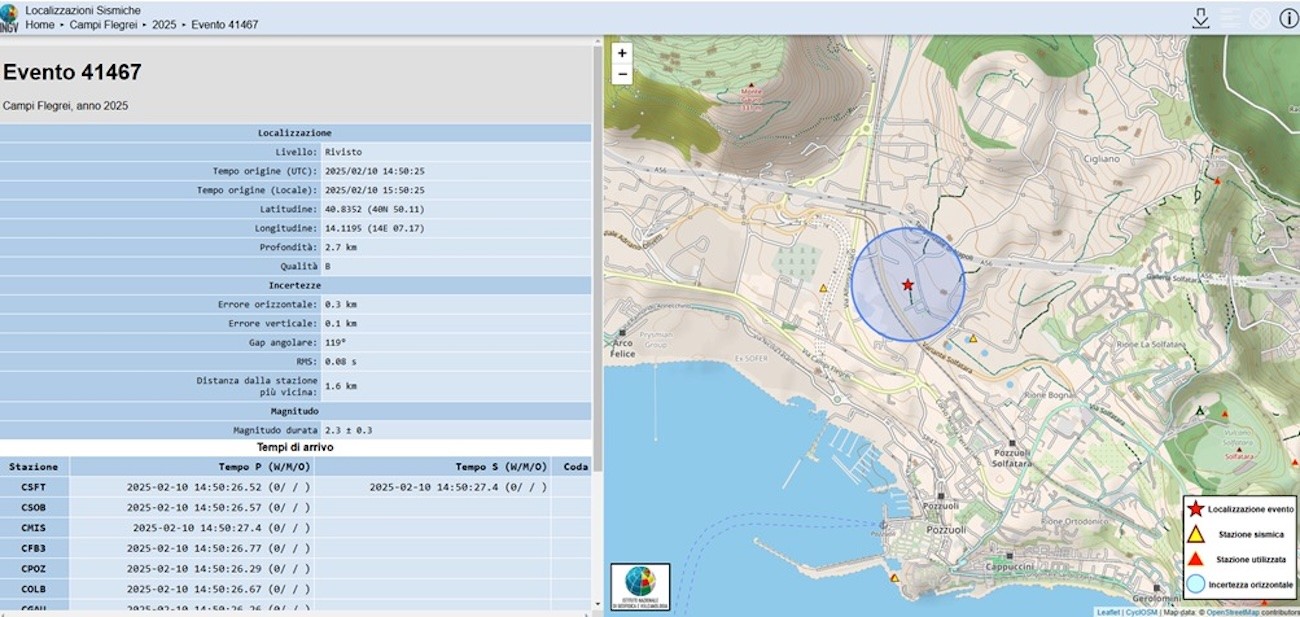Navigate to Campi Flegrei breadcrumb
The width and height of the screenshot is (1300, 617).
pos(105,25)
